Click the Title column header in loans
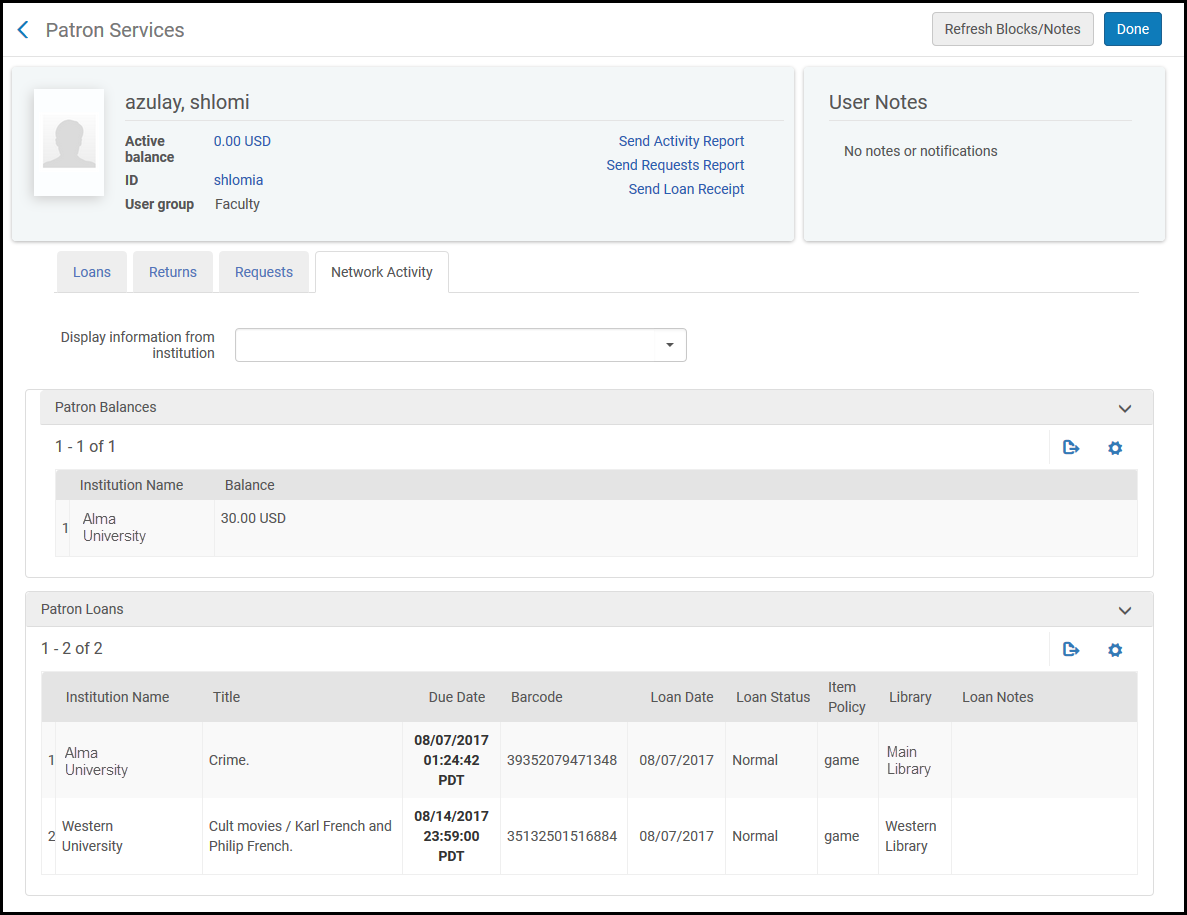The image size is (1187, 915). tap(226, 697)
